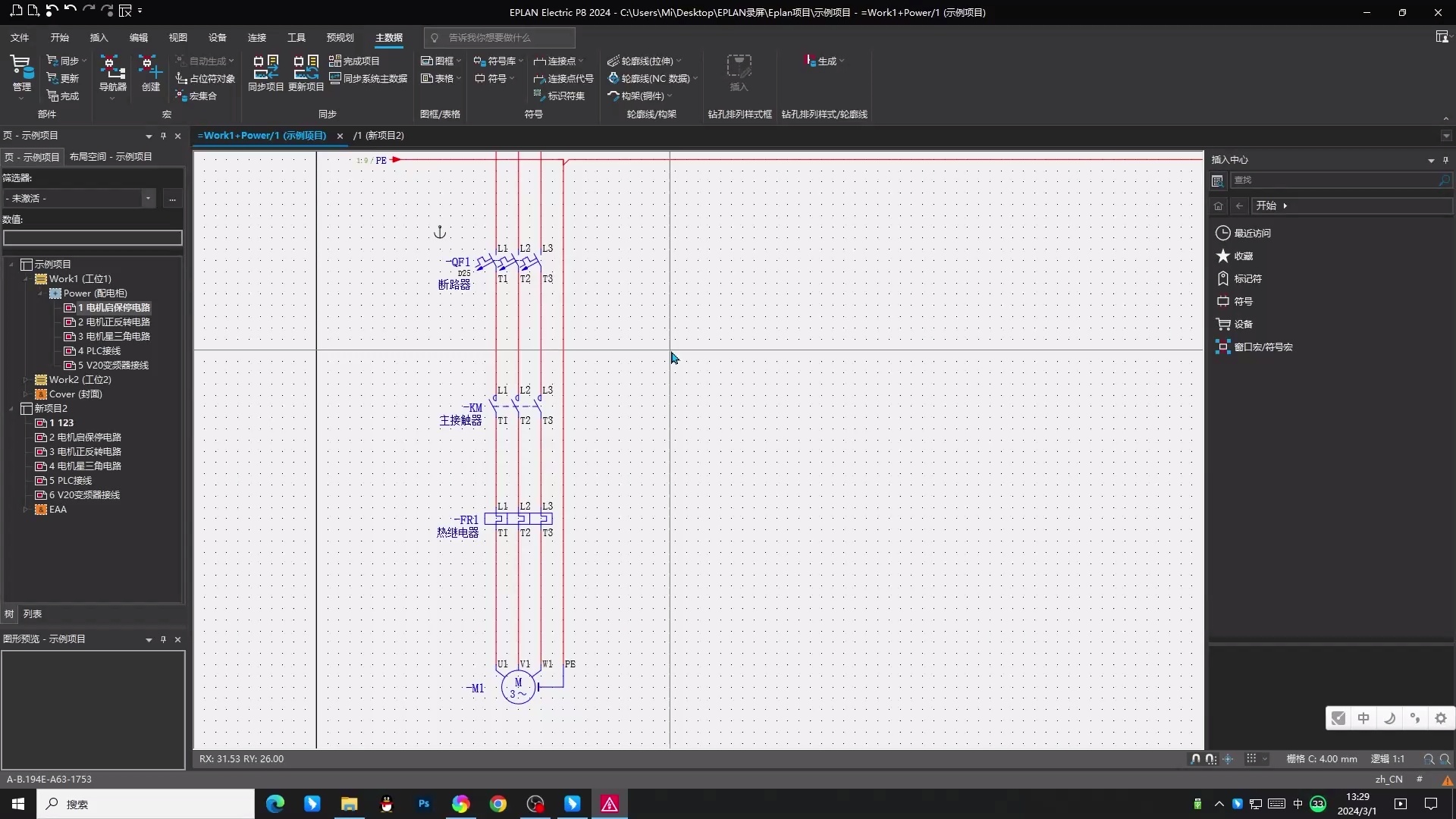Expand the Work2 (工位2) tree node
The height and width of the screenshot is (819, 1456).
click(26, 380)
